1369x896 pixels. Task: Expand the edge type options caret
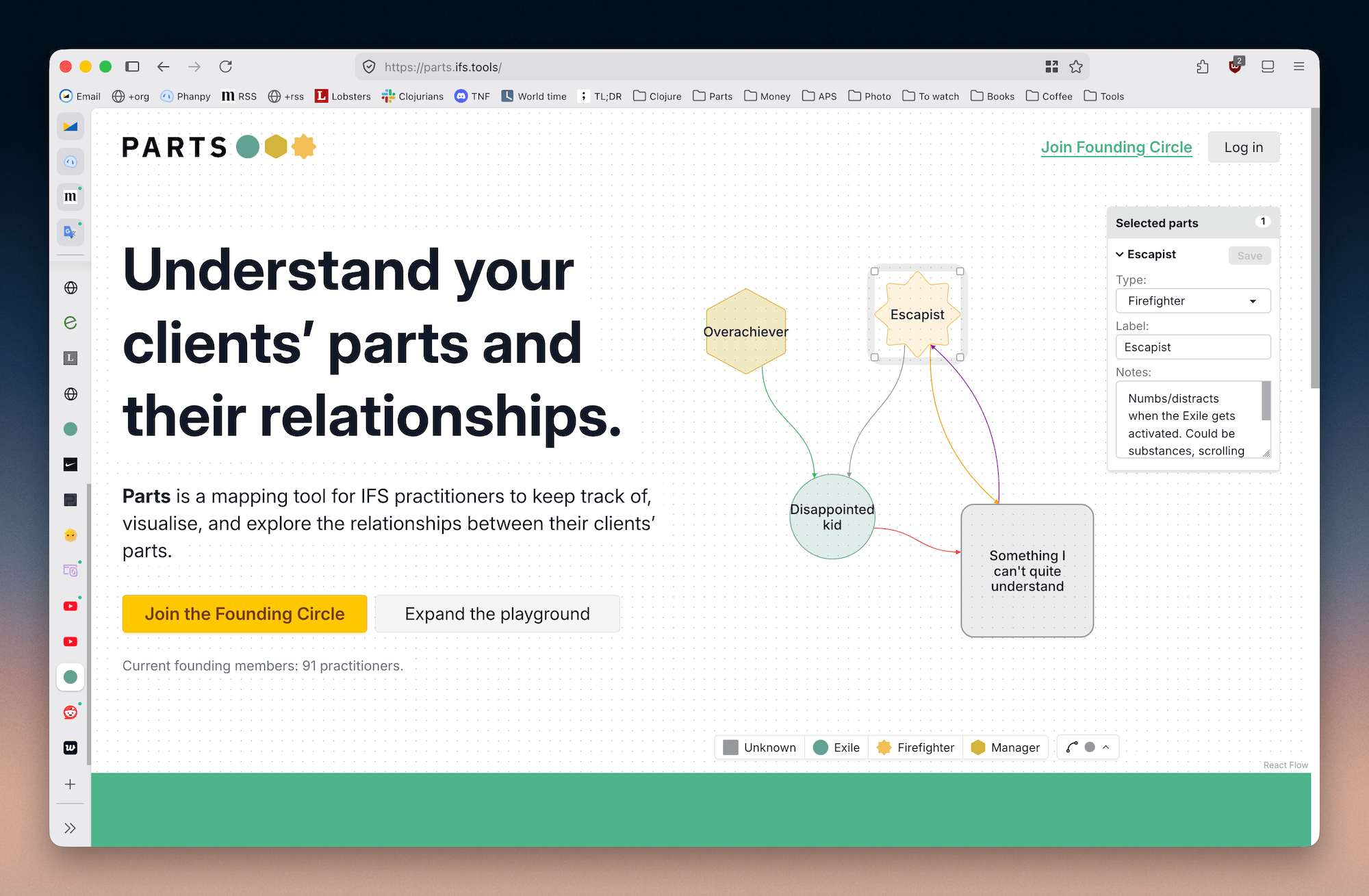click(x=1106, y=747)
